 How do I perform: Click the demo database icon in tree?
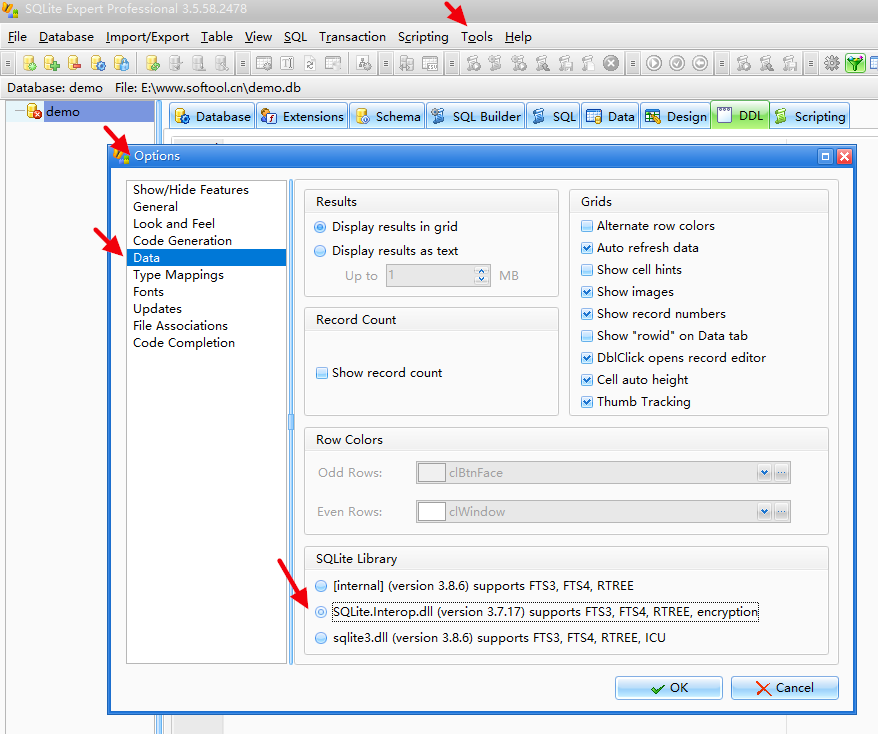(x=34, y=111)
